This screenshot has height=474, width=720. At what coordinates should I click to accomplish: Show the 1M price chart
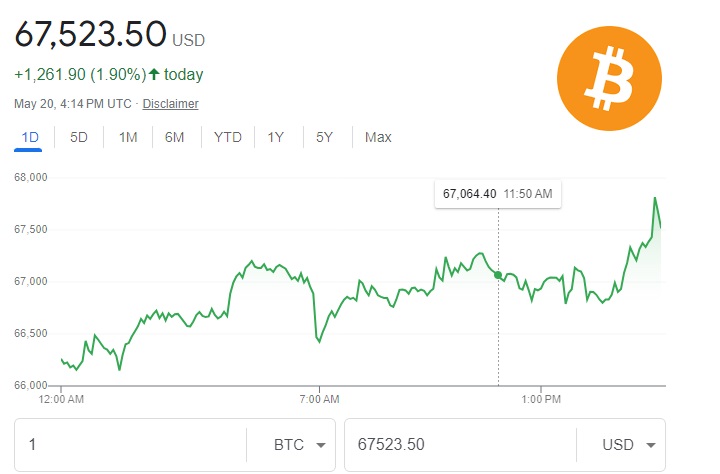(x=127, y=137)
